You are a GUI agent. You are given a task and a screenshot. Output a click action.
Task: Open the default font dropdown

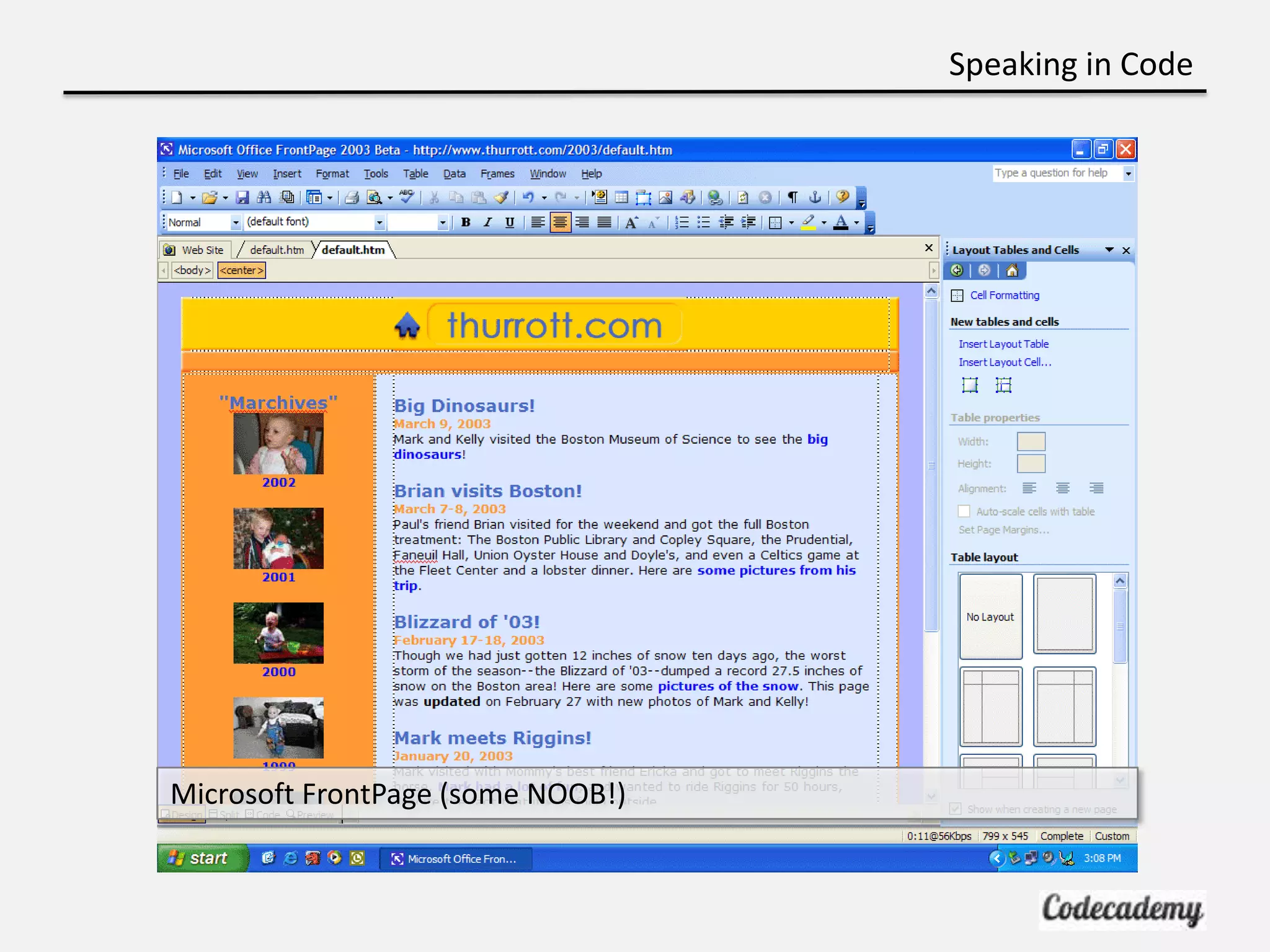pyautogui.click(x=380, y=223)
